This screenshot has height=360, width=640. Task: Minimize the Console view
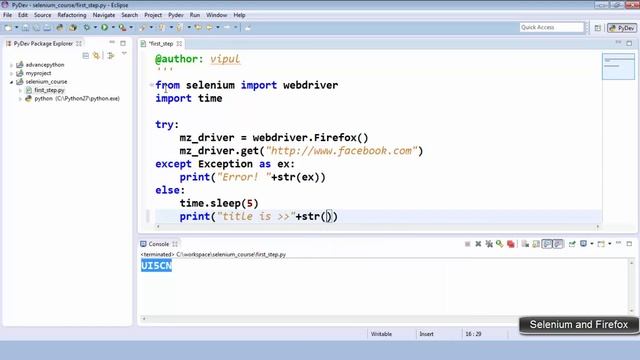coord(618,243)
